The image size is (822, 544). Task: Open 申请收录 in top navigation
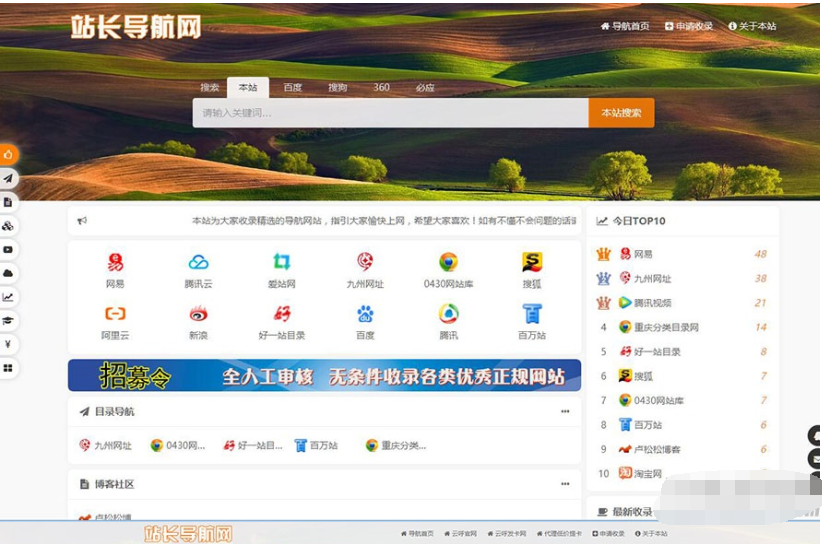tap(689, 26)
